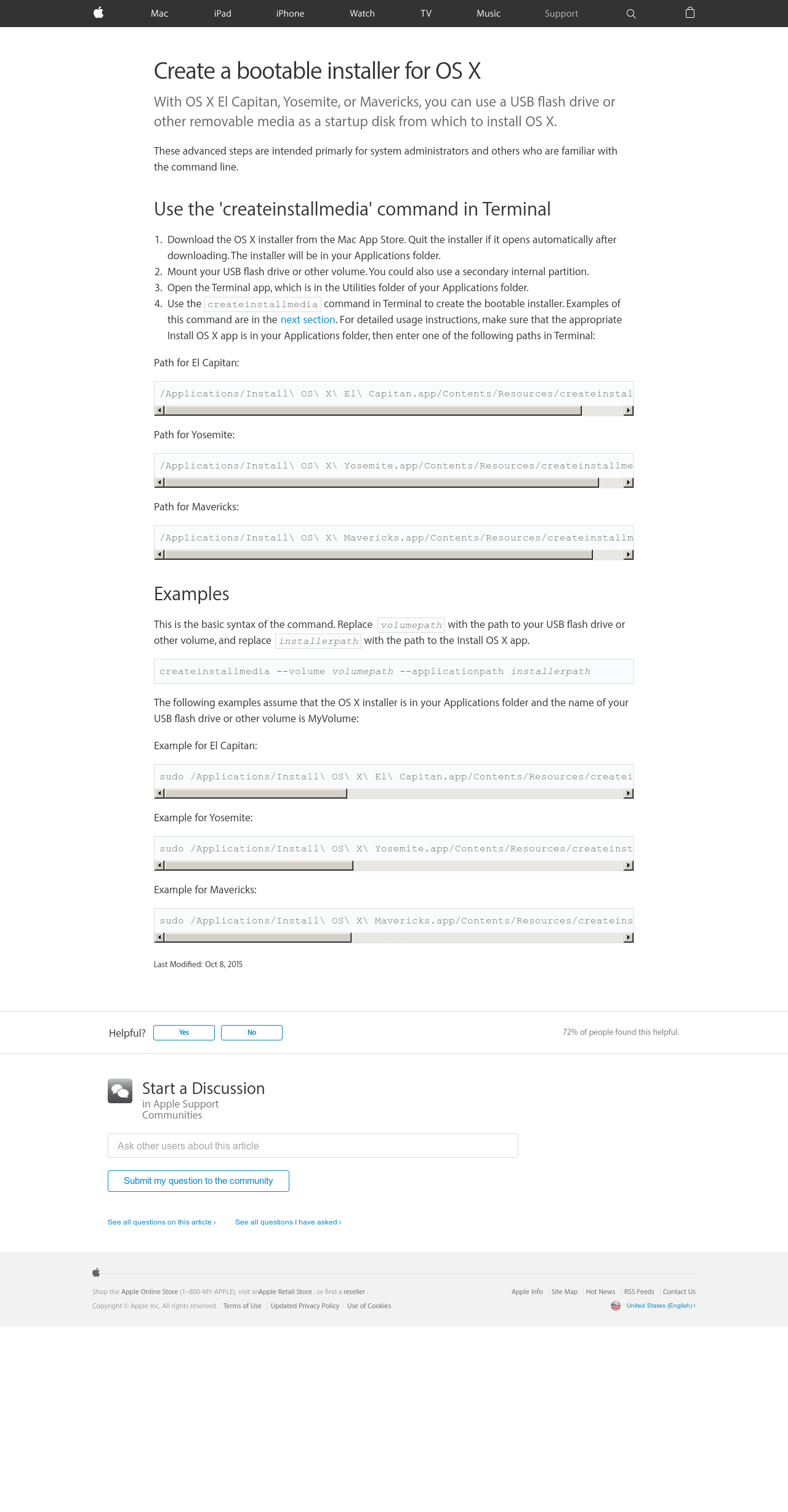Click the No helpful button
The image size is (788, 1512).
[252, 1032]
